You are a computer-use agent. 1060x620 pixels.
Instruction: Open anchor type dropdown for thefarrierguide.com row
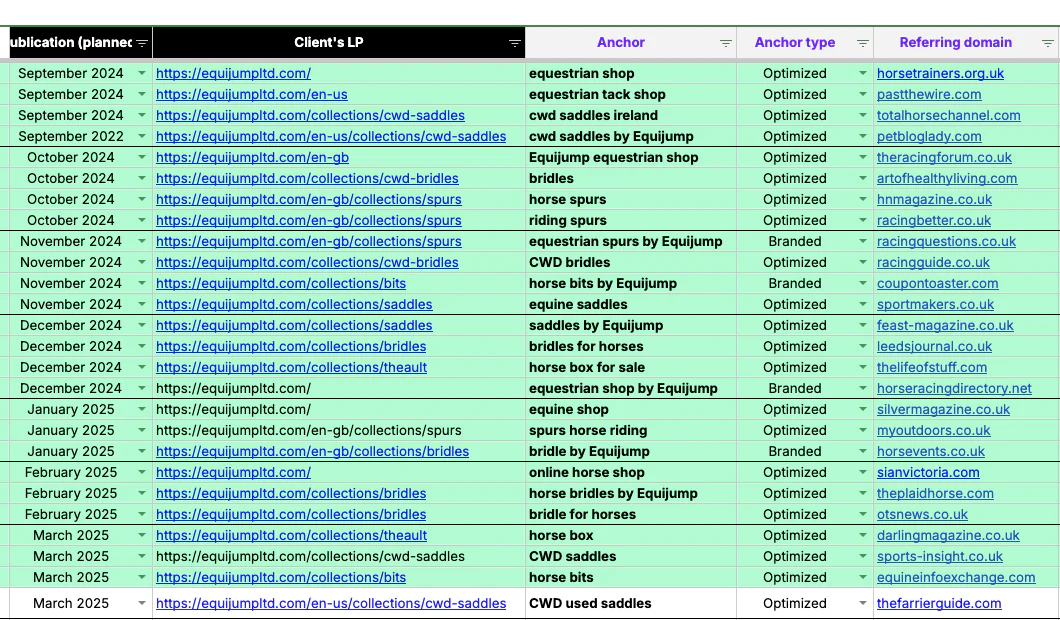(862, 603)
